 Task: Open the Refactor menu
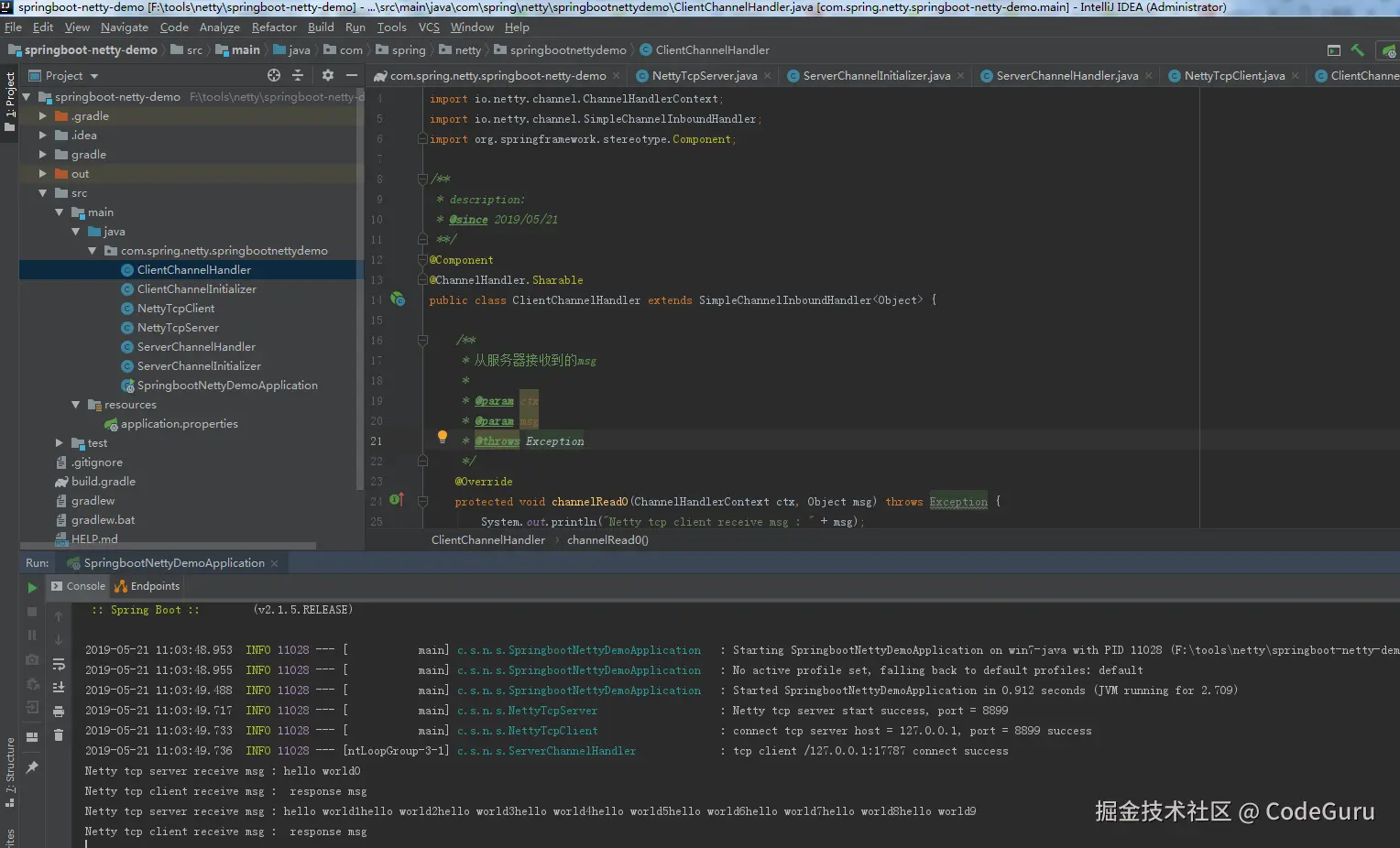273,27
